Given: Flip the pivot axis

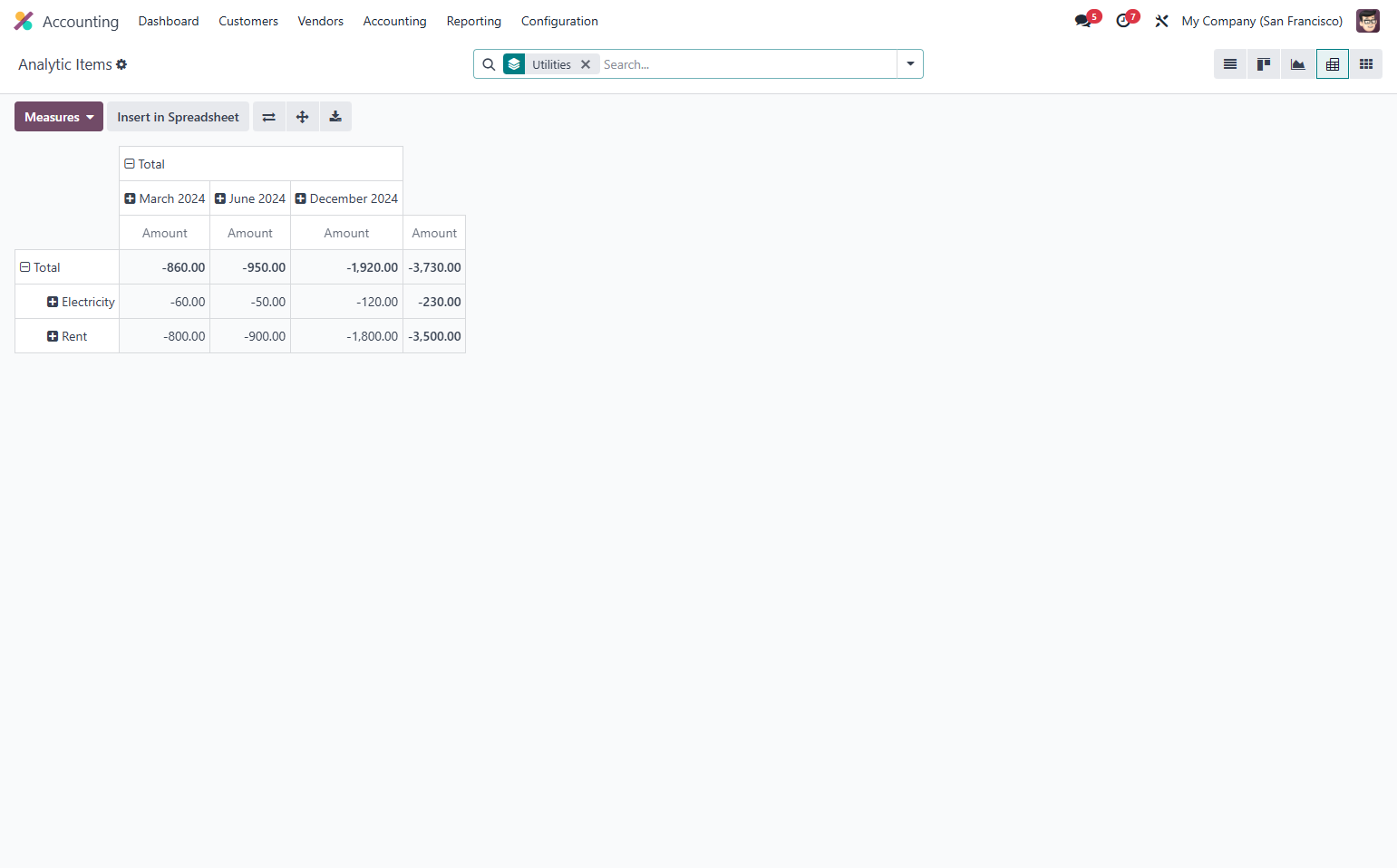Looking at the screenshot, I should (269, 117).
